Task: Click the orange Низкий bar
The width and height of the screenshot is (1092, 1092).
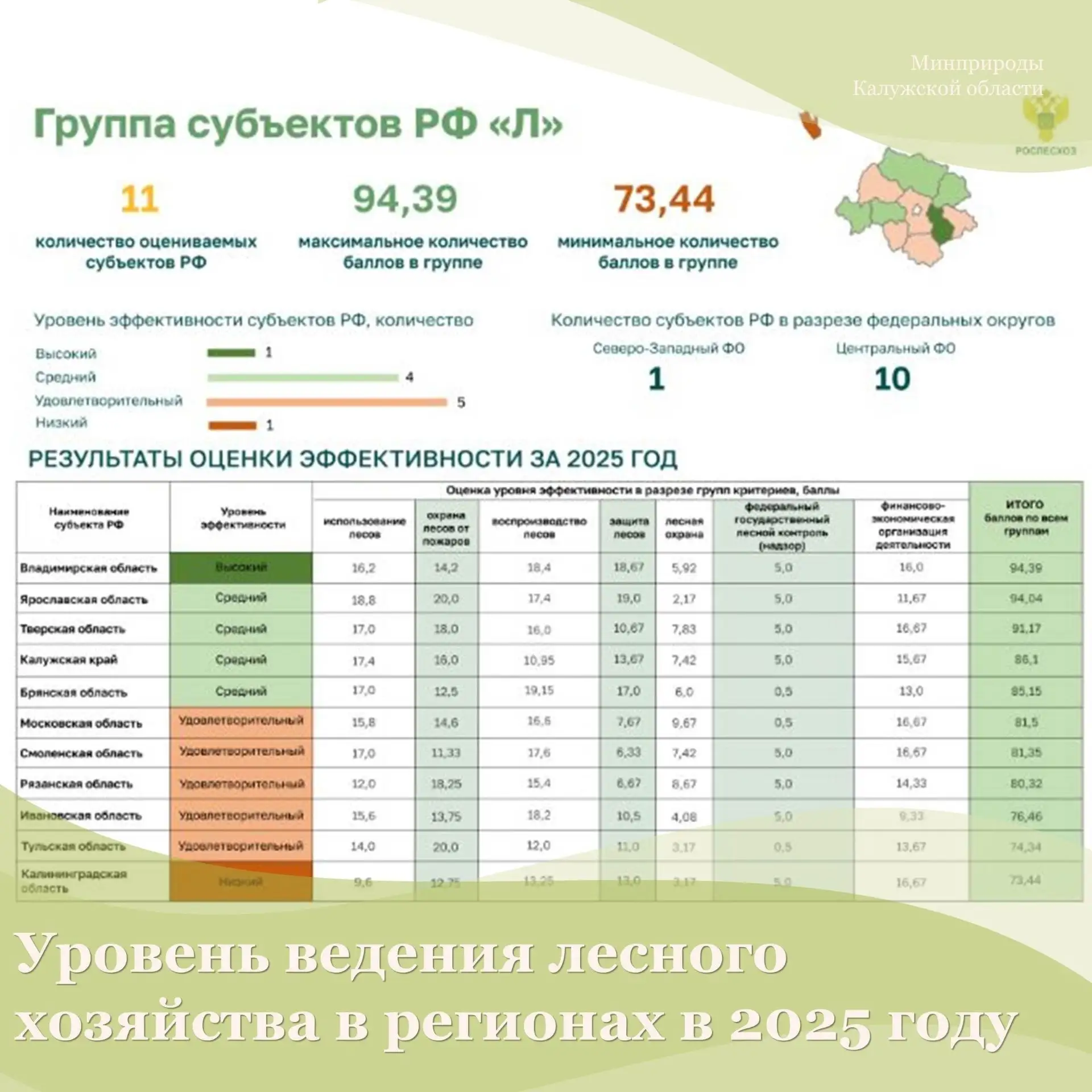Action: 232,425
